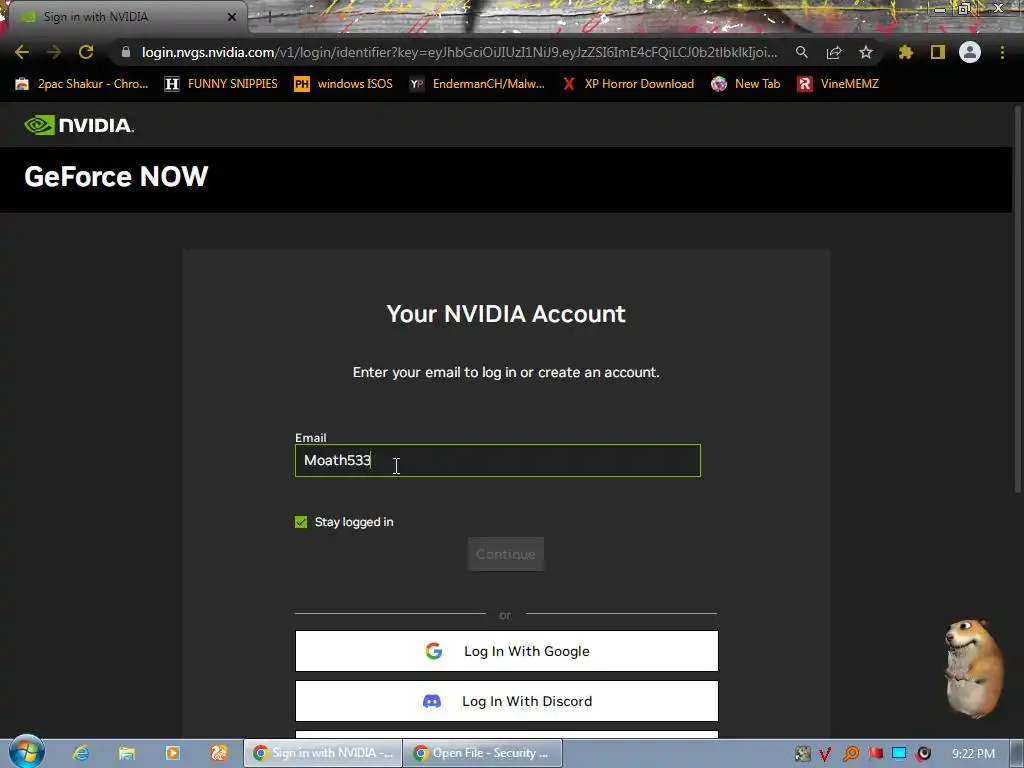Image resolution: width=1024 pixels, height=768 pixels.
Task: Open the VineMEMZ bookmark
Action: pos(839,84)
